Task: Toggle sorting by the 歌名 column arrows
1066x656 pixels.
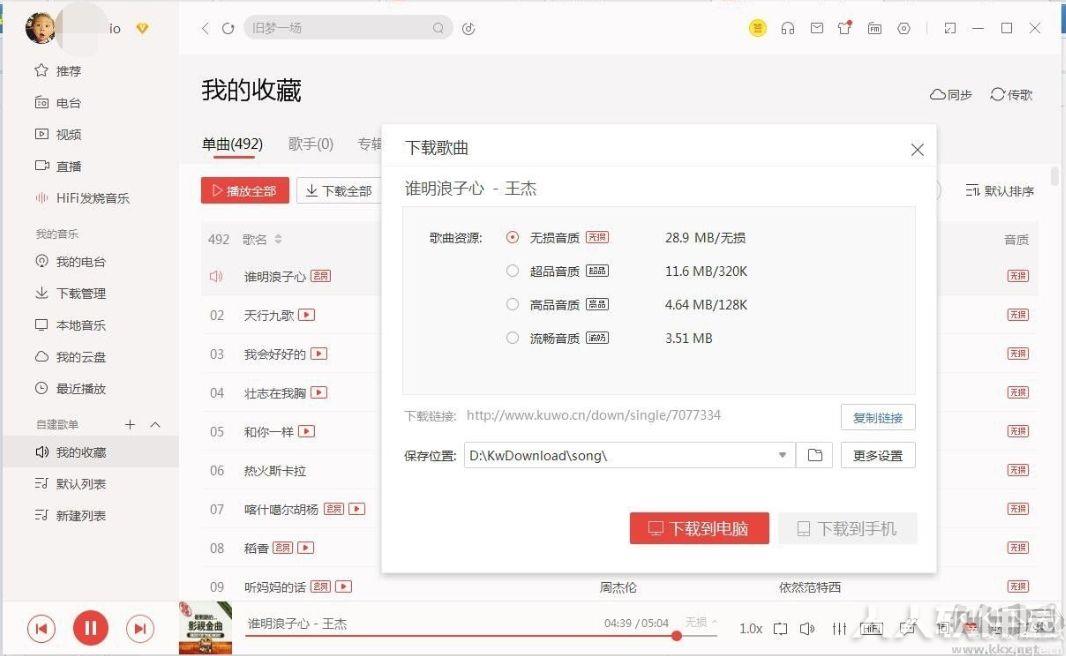Action: [278, 239]
